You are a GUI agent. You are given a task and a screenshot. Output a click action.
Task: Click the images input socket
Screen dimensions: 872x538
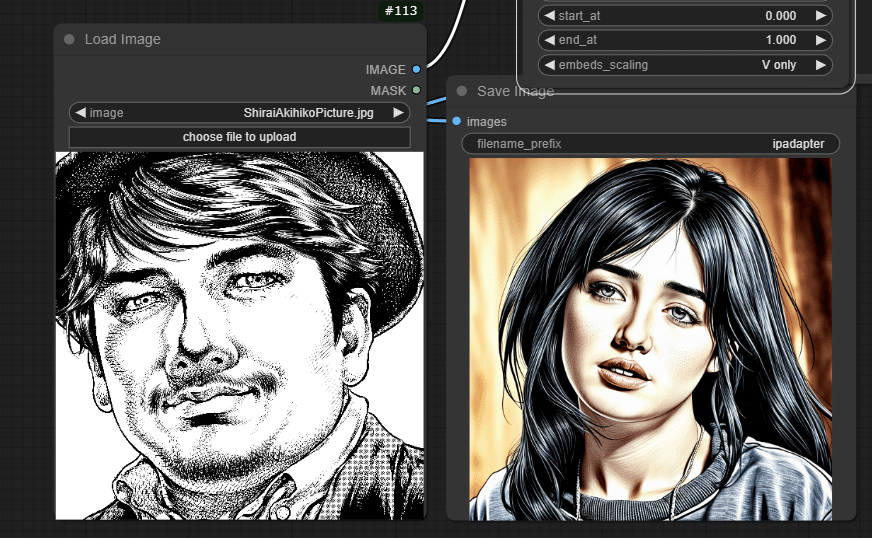[x=457, y=121]
